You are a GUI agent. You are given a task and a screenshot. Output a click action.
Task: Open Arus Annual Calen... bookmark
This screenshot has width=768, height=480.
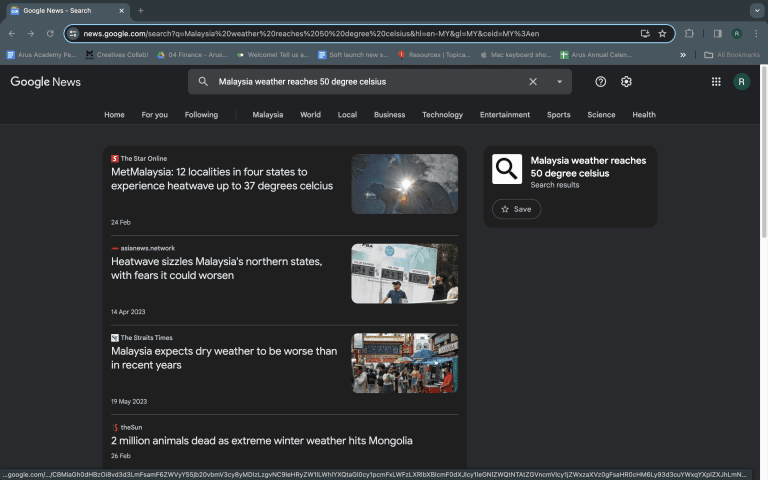[x=596, y=55]
